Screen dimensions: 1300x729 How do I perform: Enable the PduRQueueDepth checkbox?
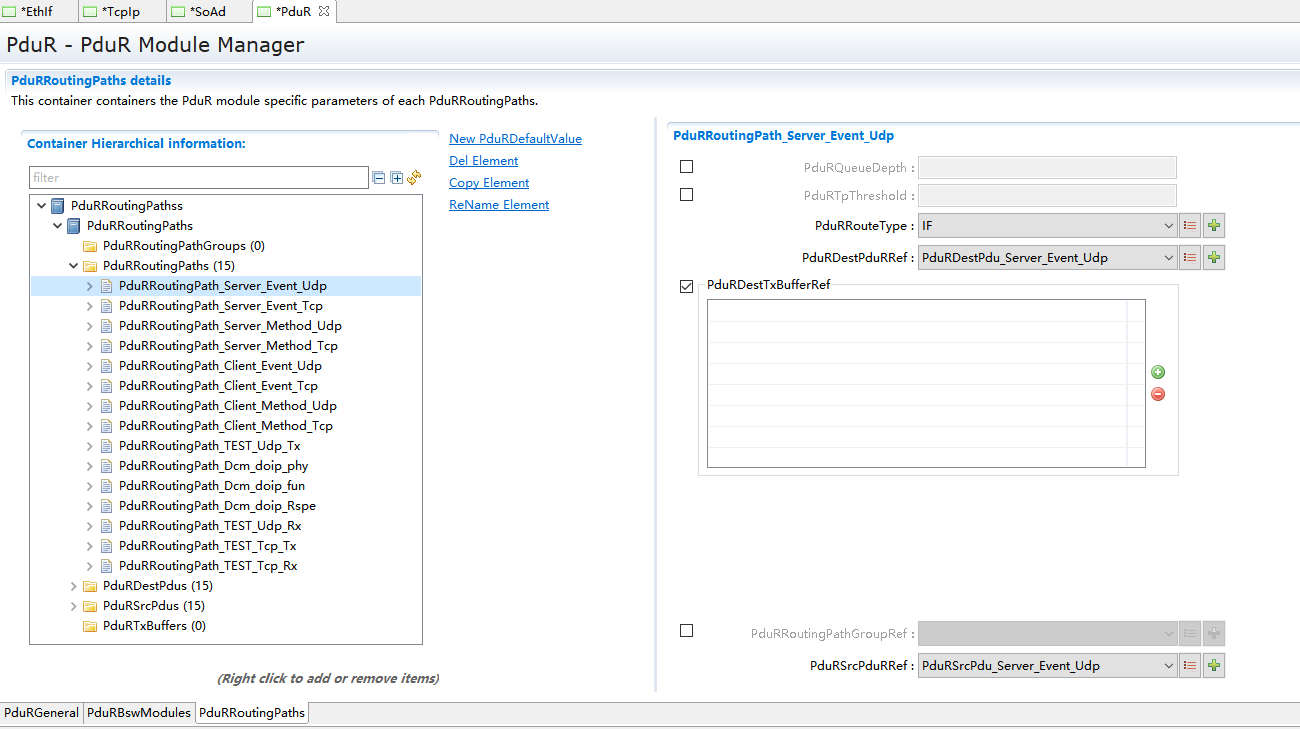[686, 167]
